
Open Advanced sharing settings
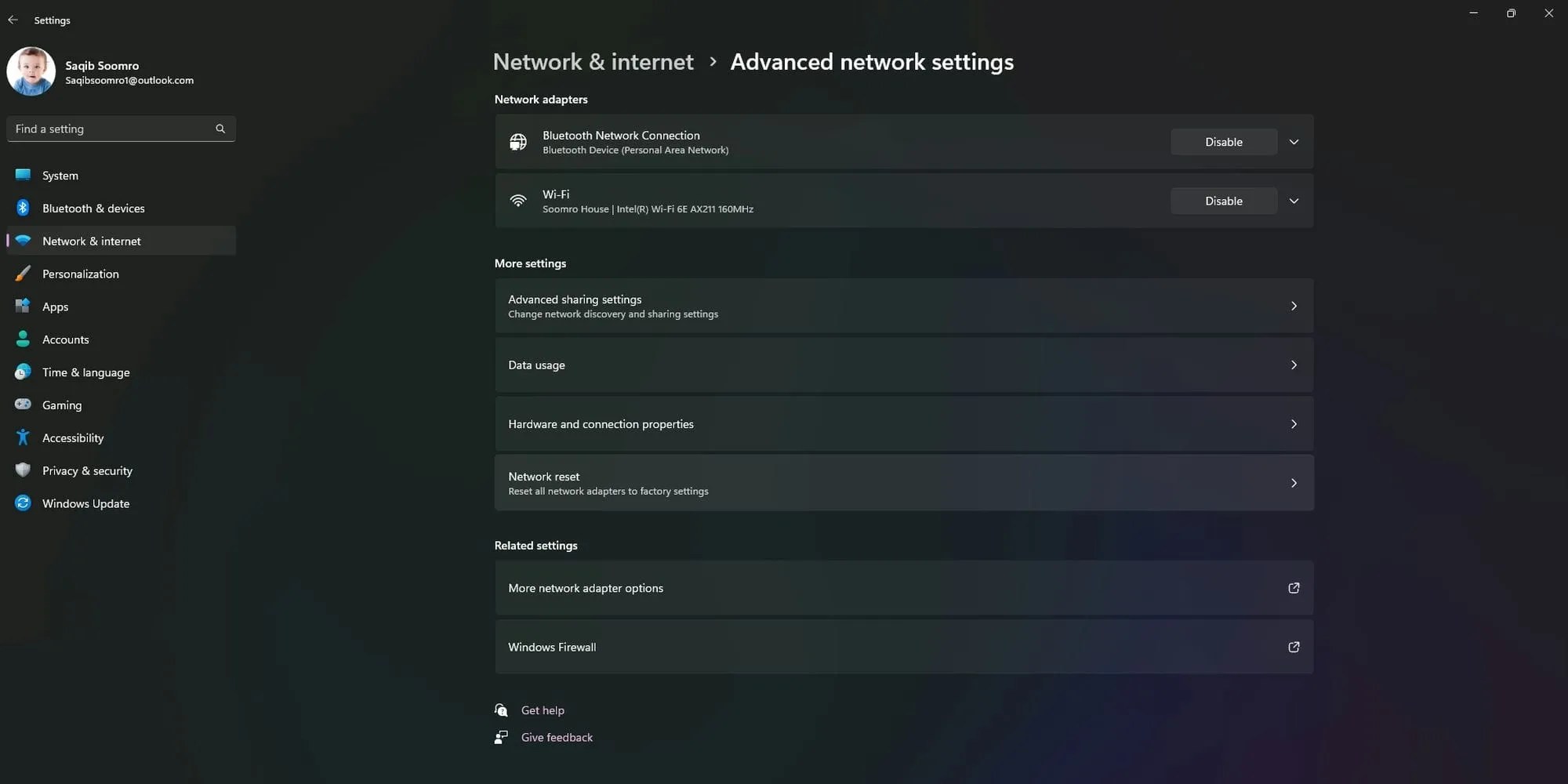(x=903, y=306)
